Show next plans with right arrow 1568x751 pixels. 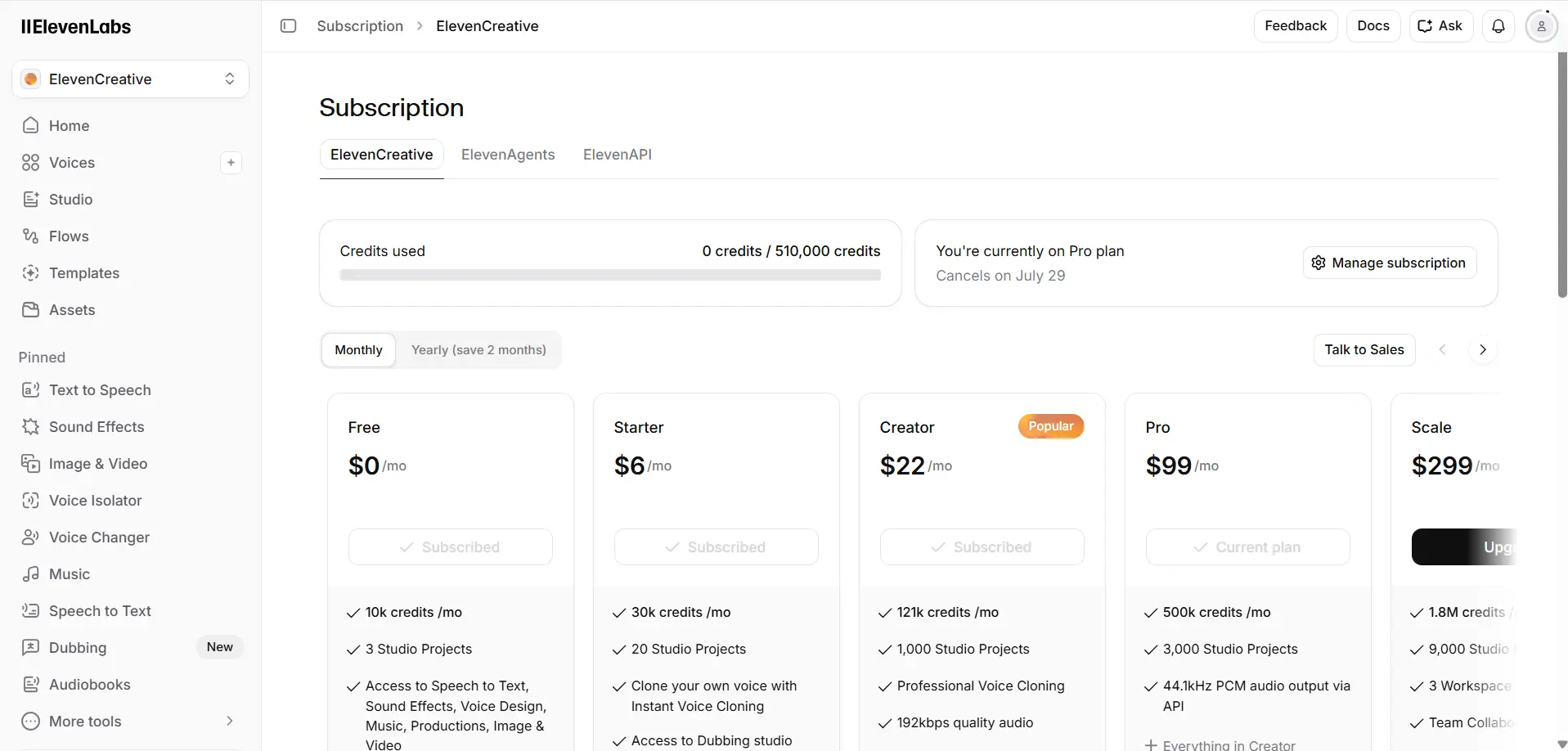1483,350
